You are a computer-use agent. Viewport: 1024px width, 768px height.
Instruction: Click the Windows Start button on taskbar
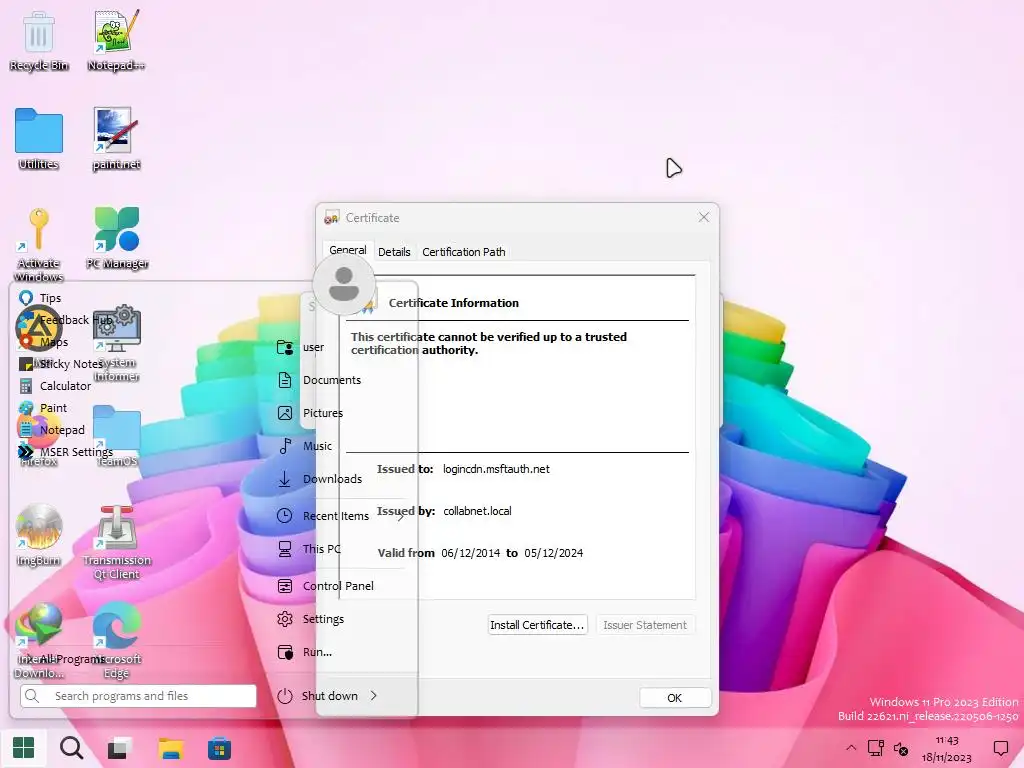click(24, 748)
